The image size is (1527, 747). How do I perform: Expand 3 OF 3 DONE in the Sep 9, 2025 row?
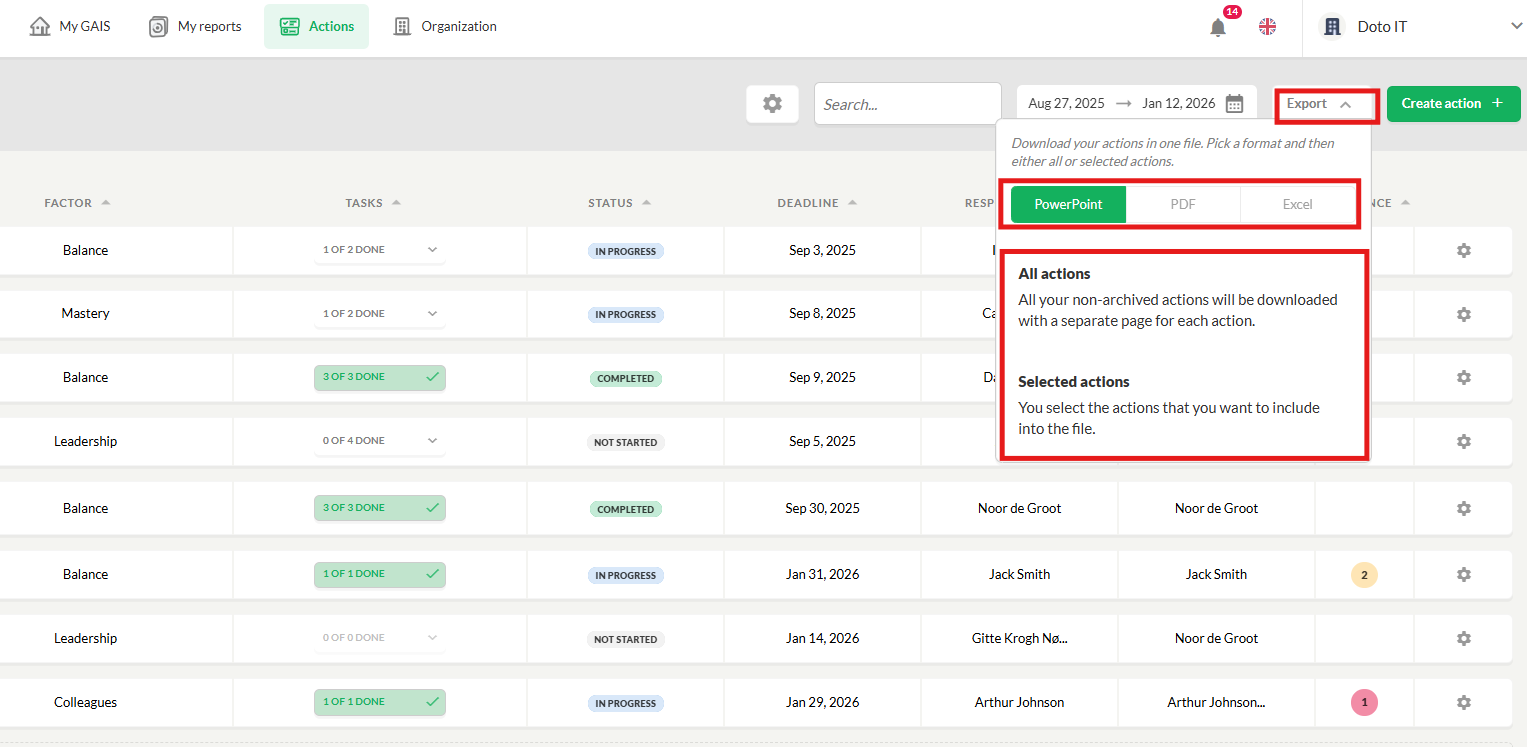click(x=380, y=378)
